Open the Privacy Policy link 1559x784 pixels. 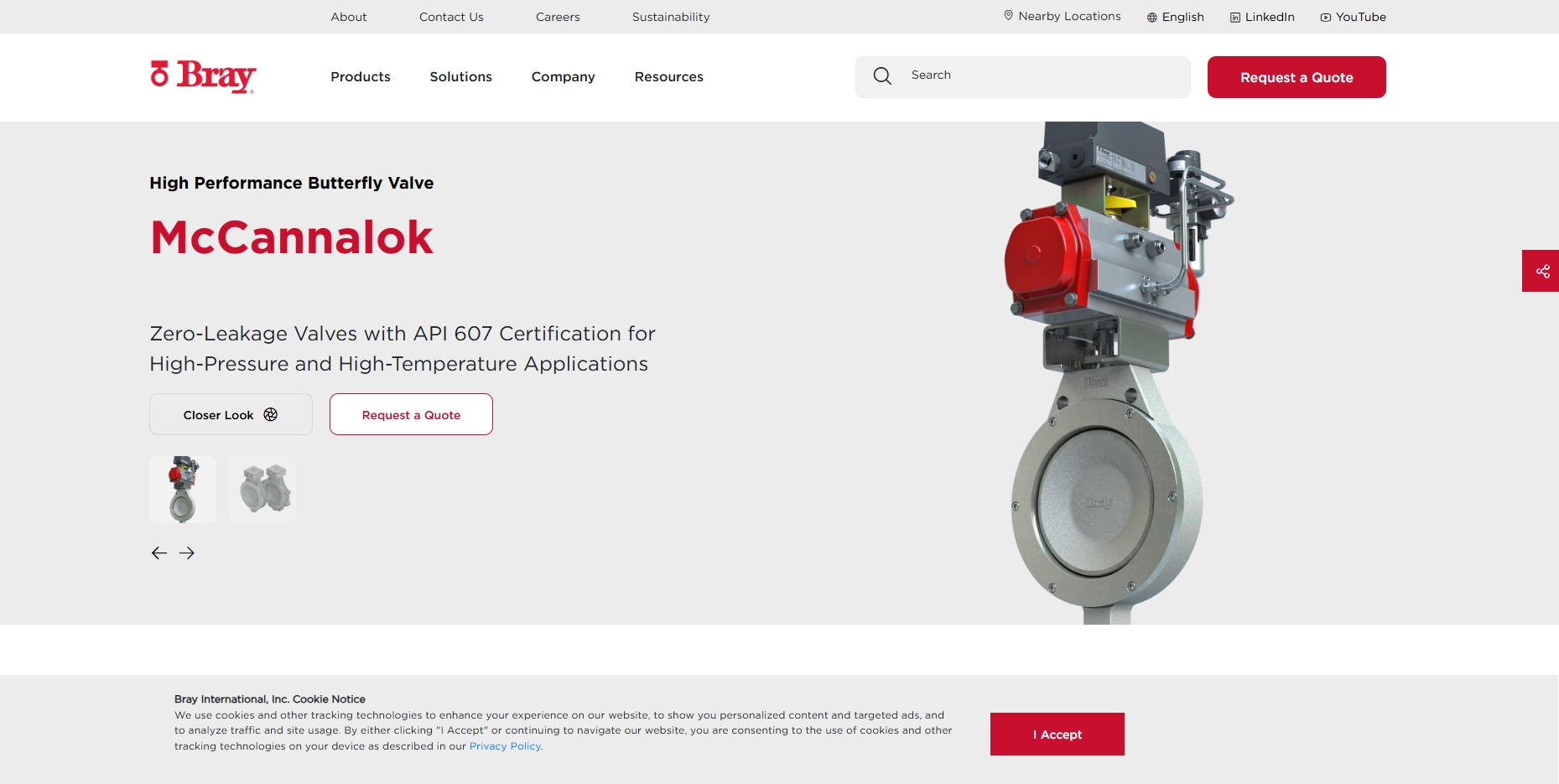pos(506,746)
